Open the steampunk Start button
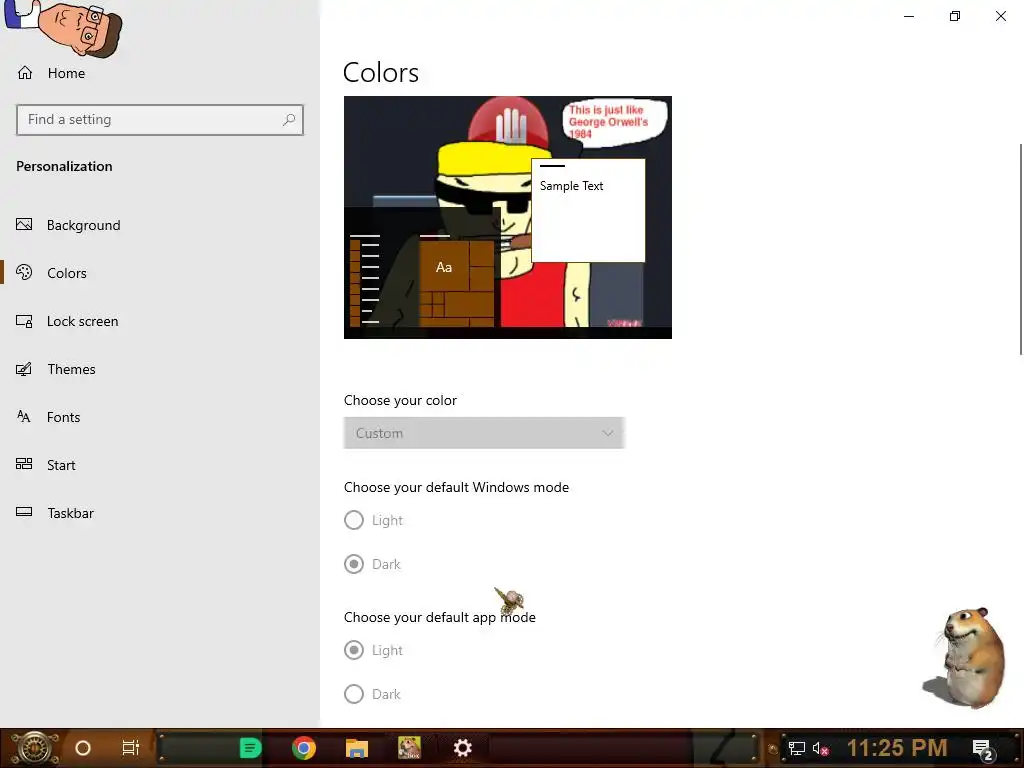This screenshot has height=768, width=1024. coord(34,748)
